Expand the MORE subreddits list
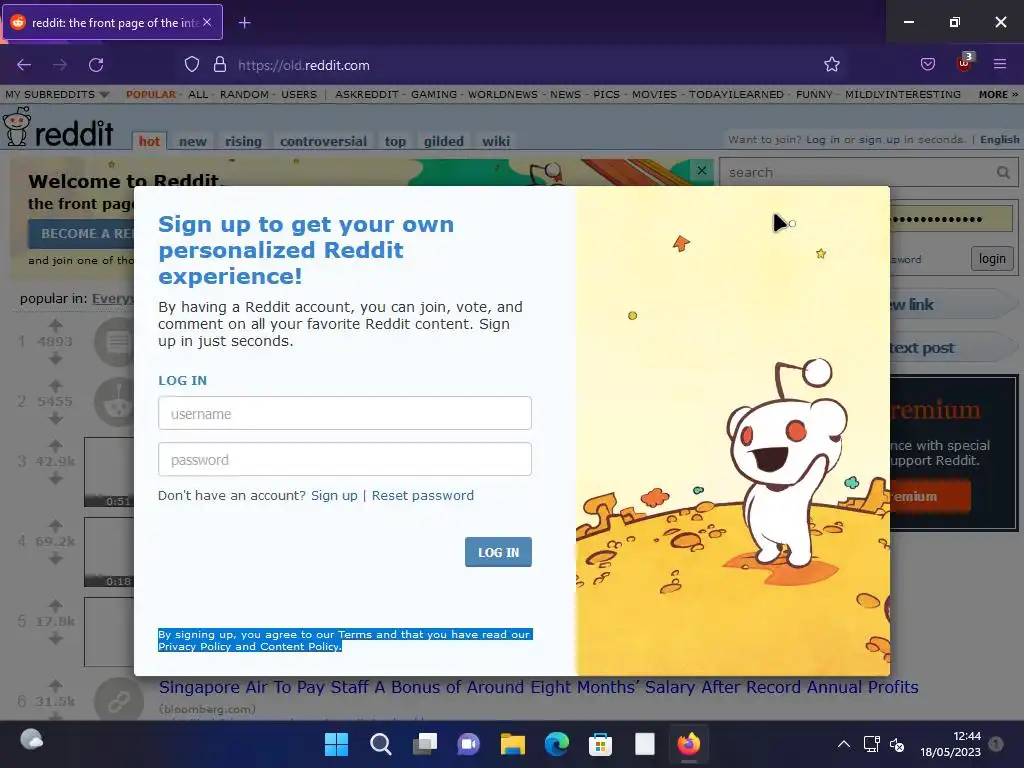Screen dimensions: 1024x768 pos(998,95)
